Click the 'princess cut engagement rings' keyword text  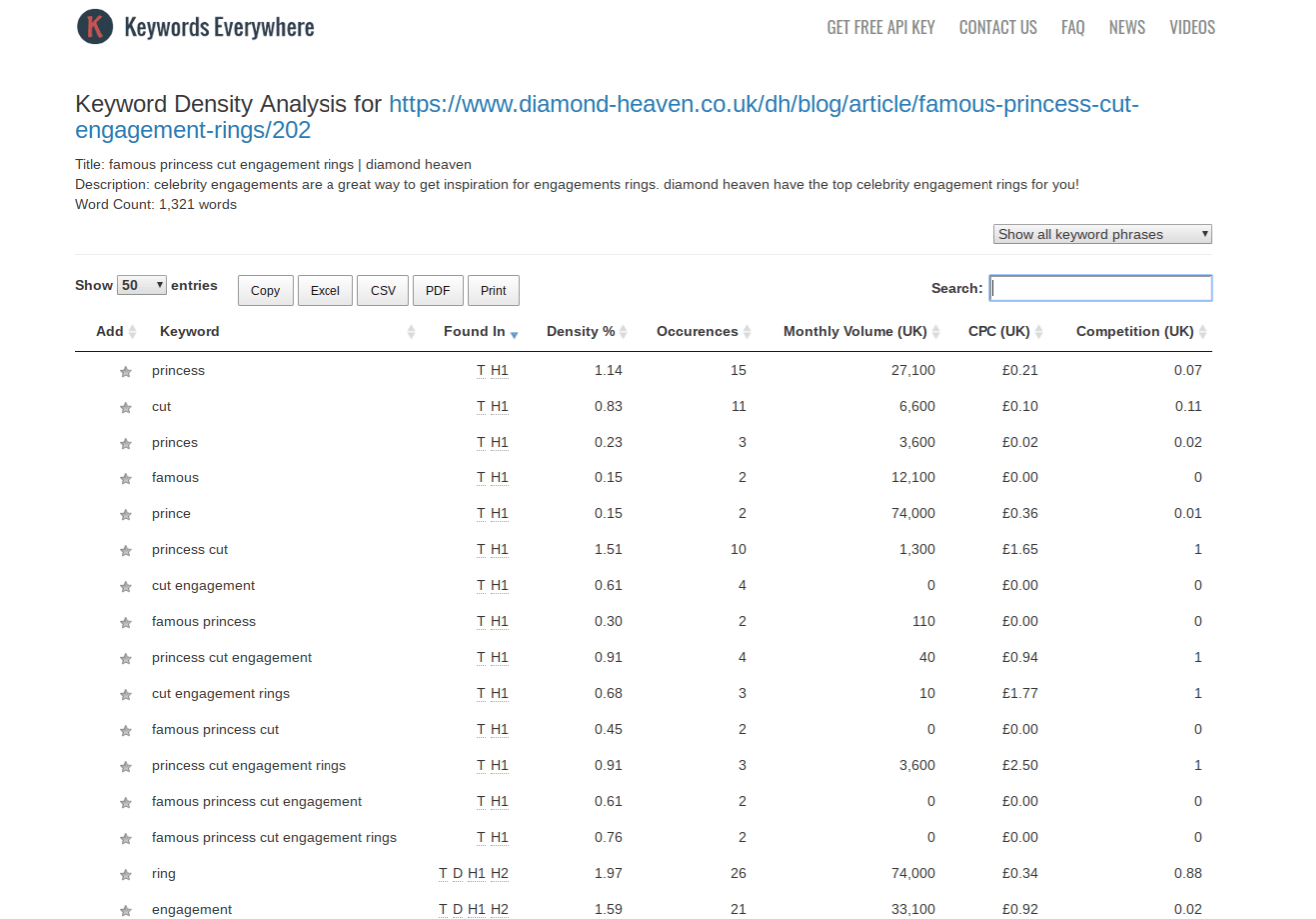pyautogui.click(x=249, y=765)
